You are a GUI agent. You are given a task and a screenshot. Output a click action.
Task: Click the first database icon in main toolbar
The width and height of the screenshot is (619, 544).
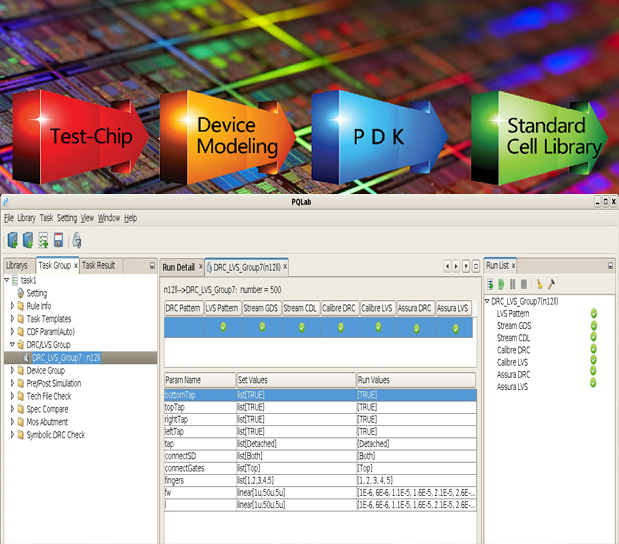coord(12,240)
